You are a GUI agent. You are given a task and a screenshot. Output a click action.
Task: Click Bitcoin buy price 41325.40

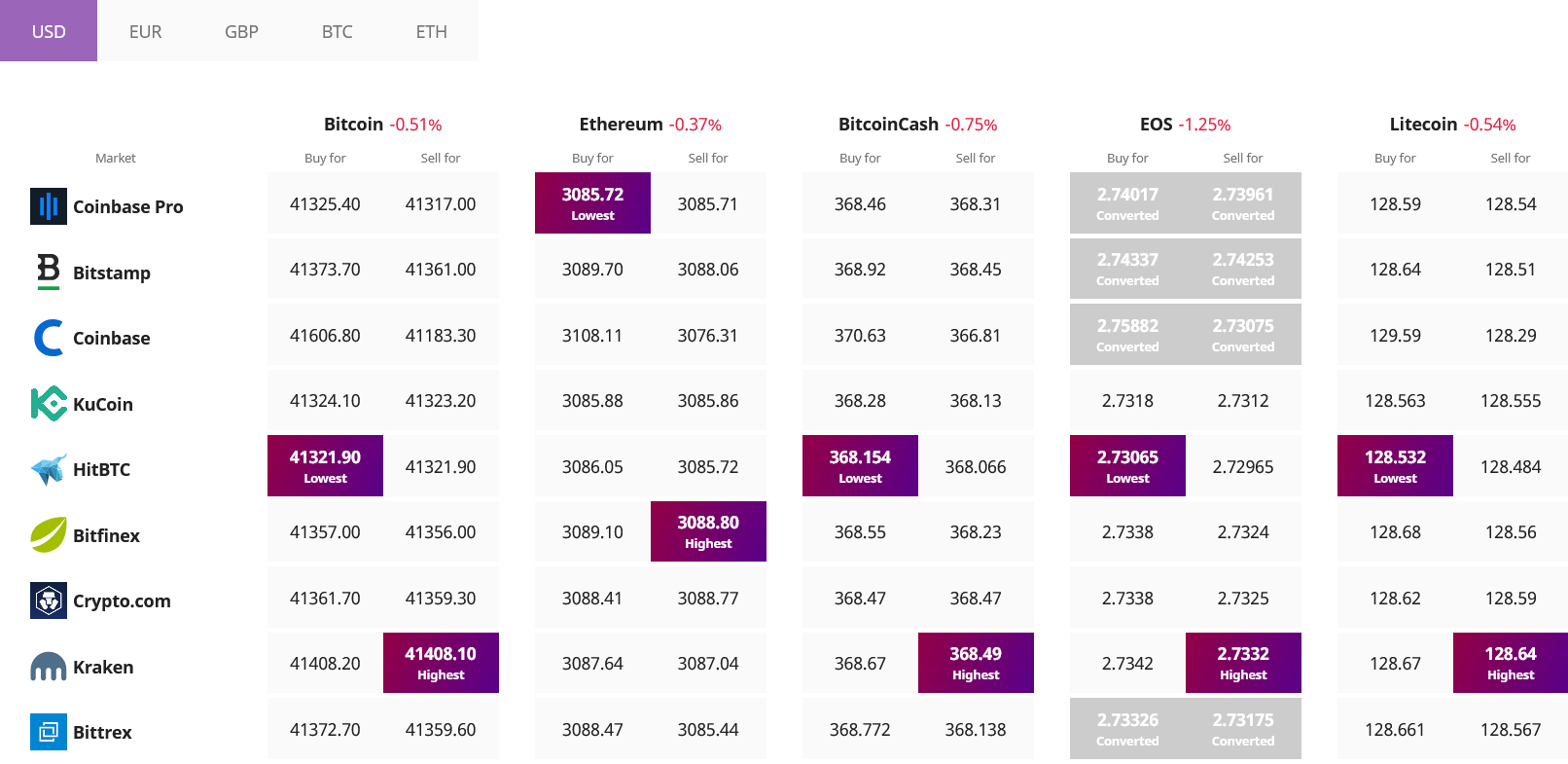coord(325,203)
